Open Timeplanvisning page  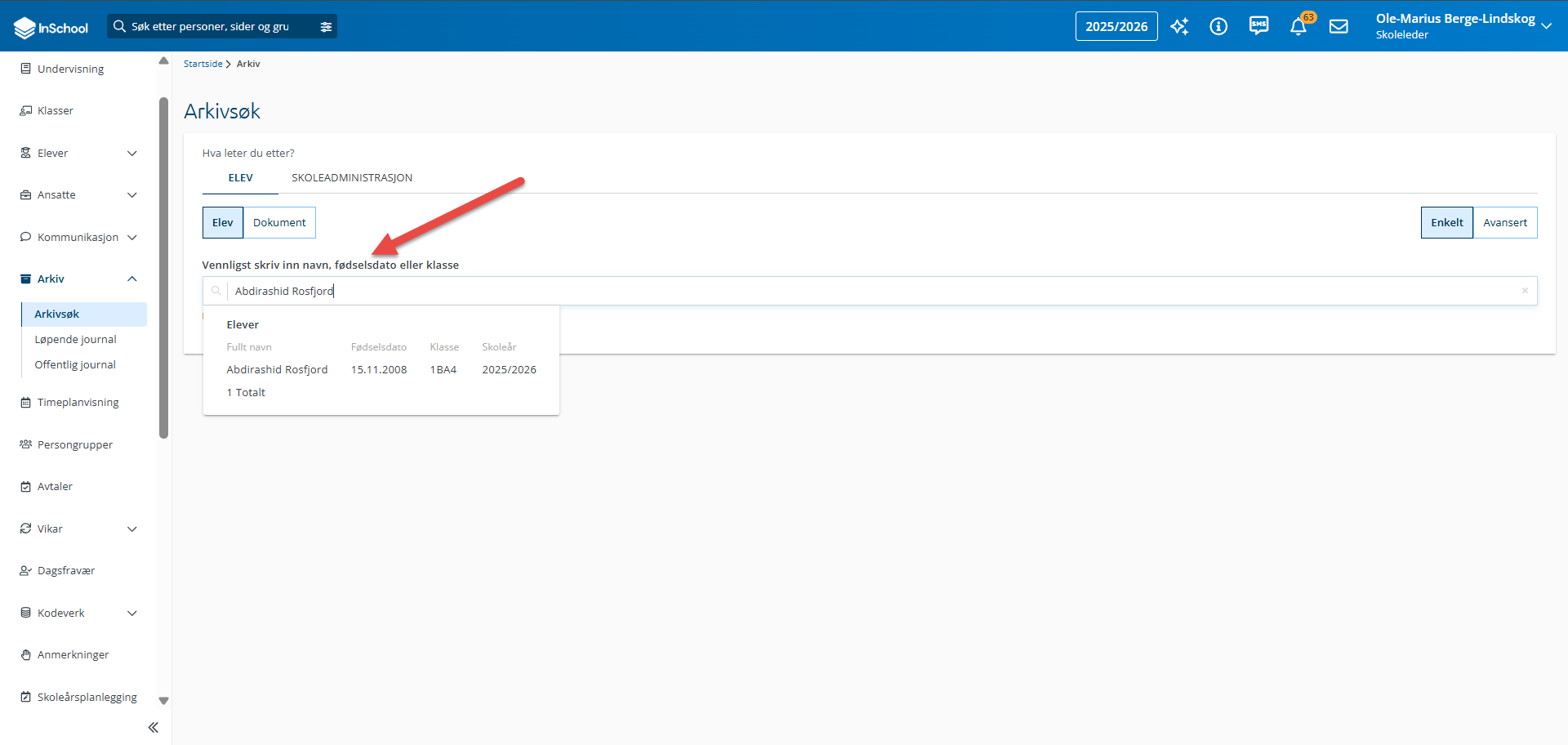click(x=78, y=402)
